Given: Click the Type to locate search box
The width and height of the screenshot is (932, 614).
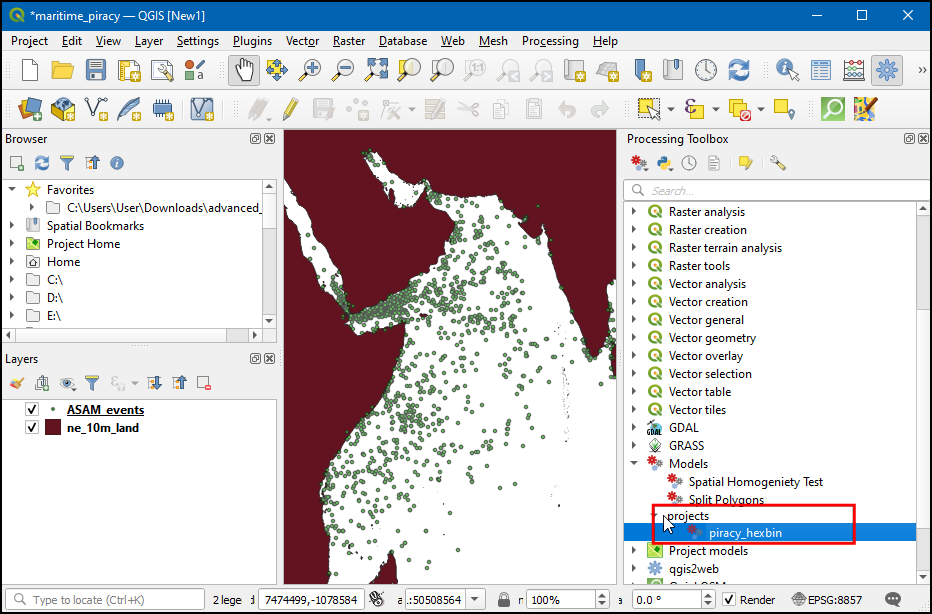Looking at the screenshot, I should point(105,600).
